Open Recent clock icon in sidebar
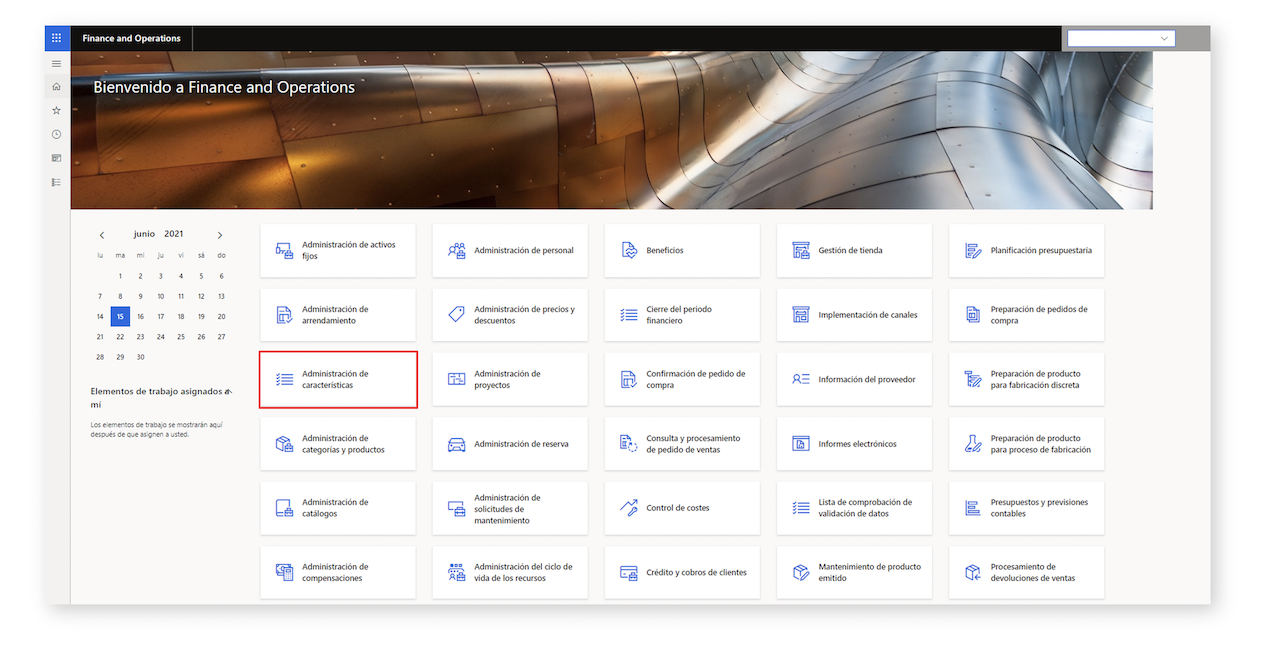This screenshot has height=669, width=1280. [x=57, y=134]
